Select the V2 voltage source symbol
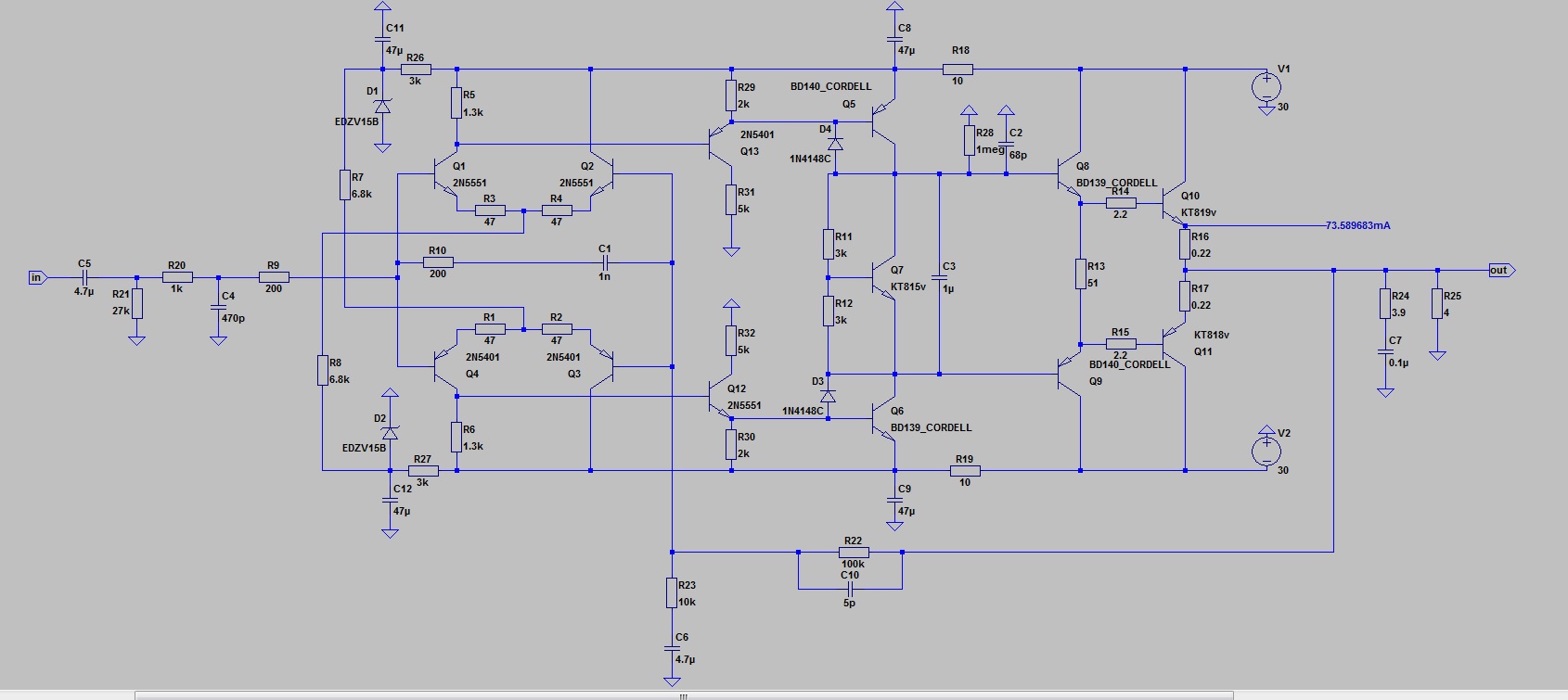 tap(1266, 452)
